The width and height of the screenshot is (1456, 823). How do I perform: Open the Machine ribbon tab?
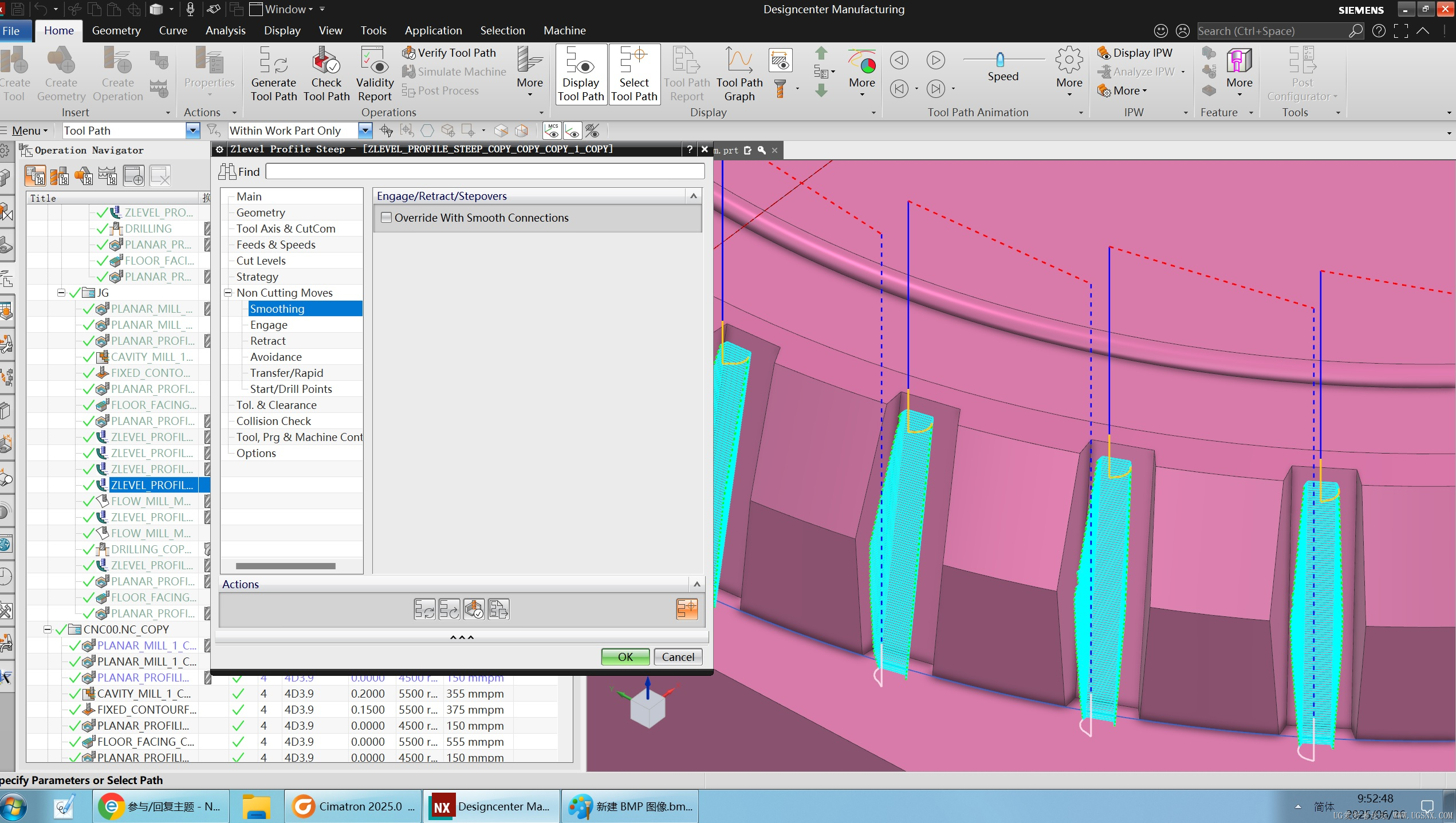564,30
